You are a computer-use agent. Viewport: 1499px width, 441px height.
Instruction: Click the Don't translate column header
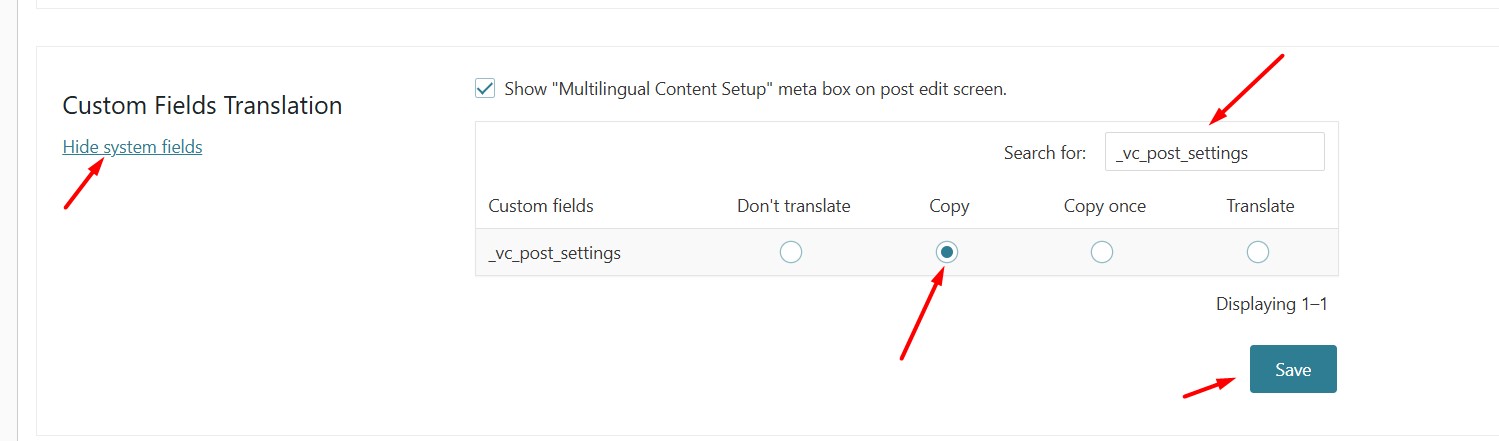pyautogui.click(x=793, y=206)
